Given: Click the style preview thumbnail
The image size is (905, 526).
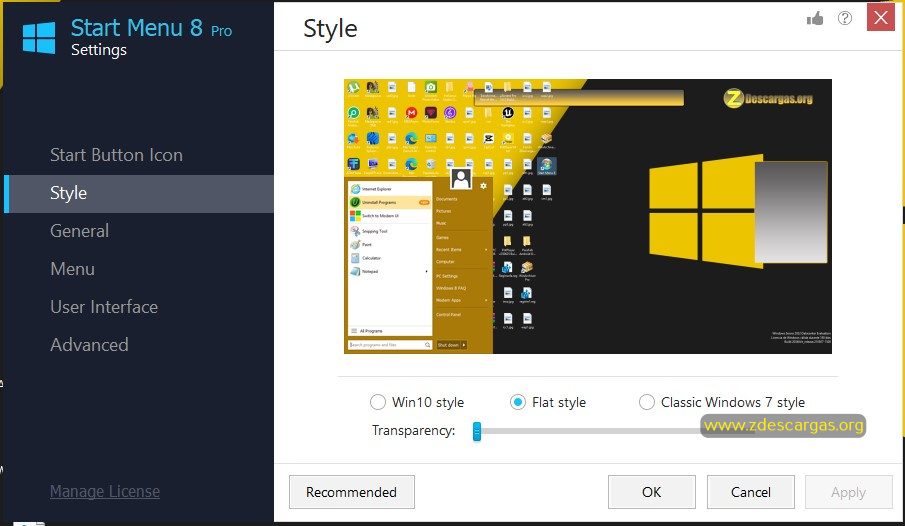Looking at the screenshot, I should pyautogui.click(x=588, y=217).
